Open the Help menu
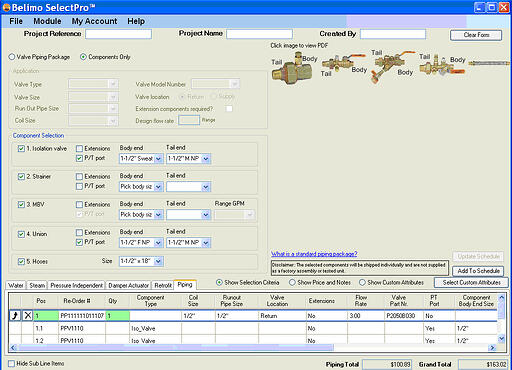The width and height of the screenshot is (512, 370). (x=136, y=21)
